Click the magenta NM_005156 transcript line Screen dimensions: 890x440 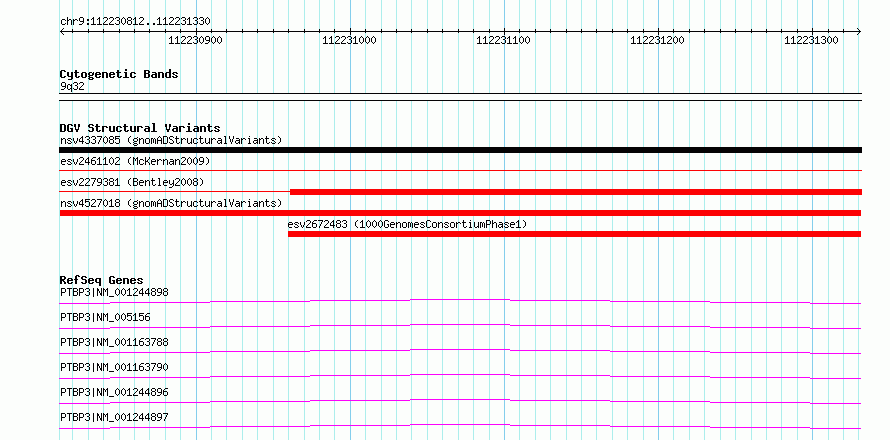[460, 326]
